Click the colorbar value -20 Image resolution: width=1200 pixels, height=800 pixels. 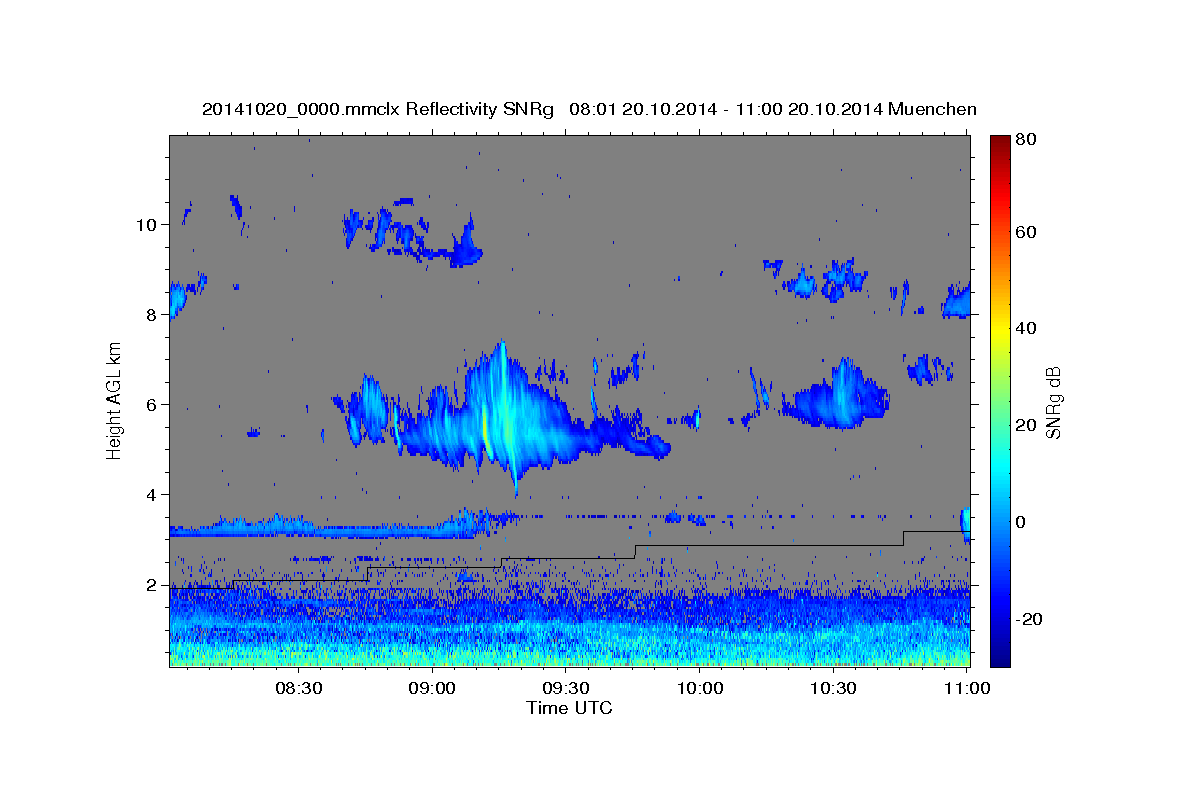click(1028, 619)
